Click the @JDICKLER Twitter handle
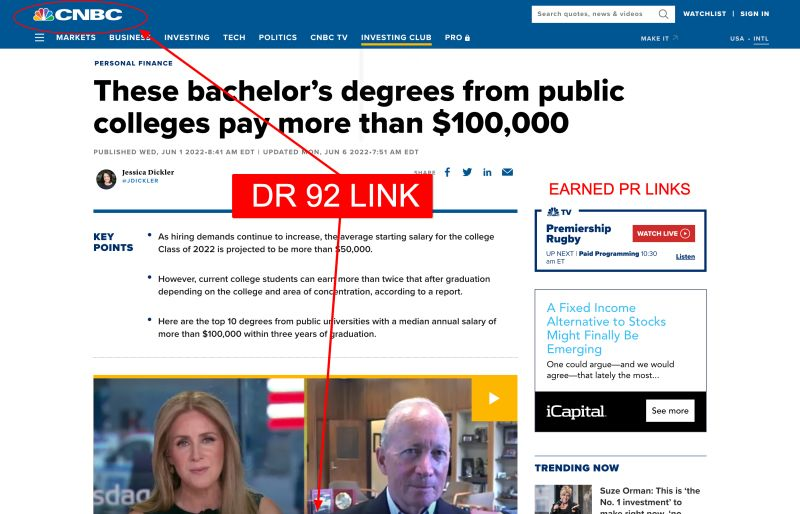Image resolution: width=800 pixels, height=514 pixels. [140, 181]
